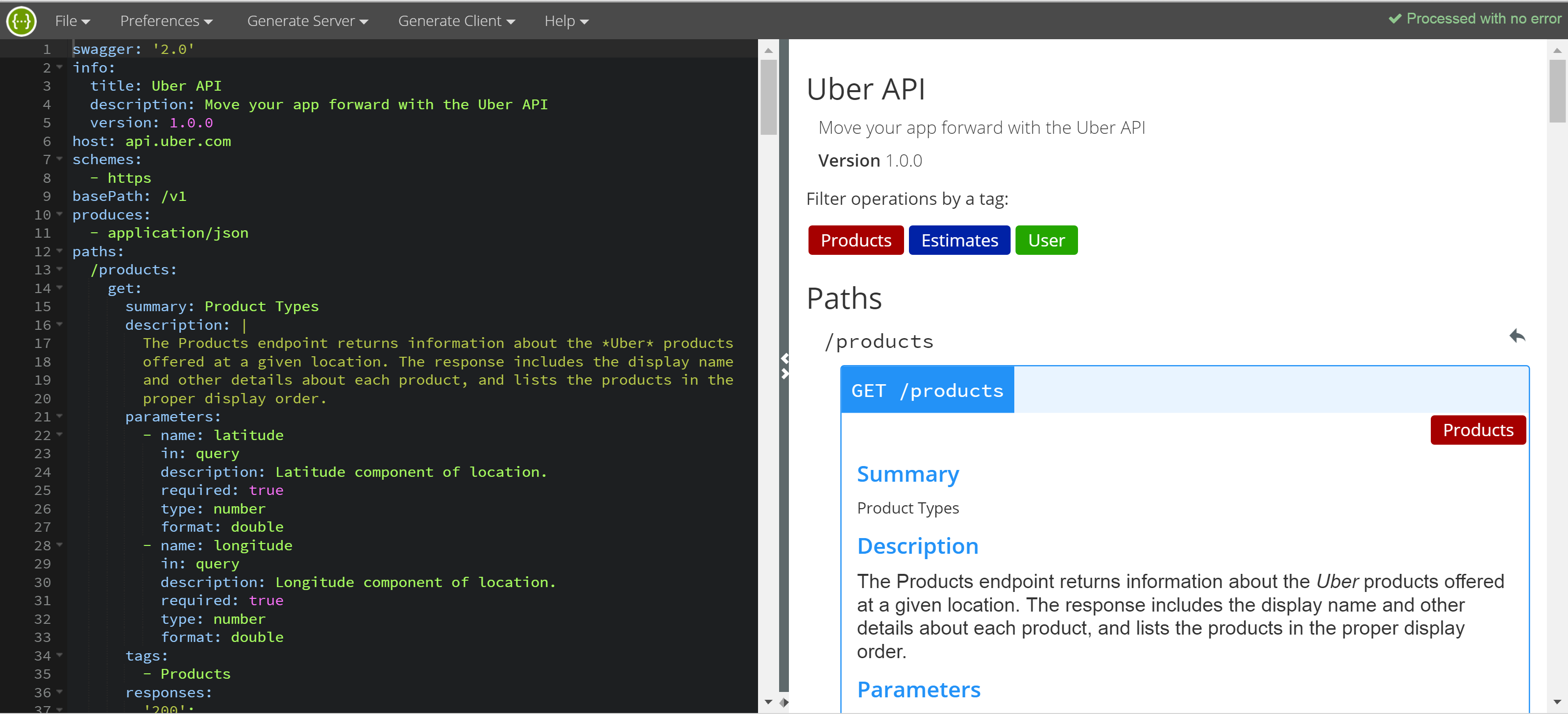Filter operations by Estimates tag

tap(959, 240)
